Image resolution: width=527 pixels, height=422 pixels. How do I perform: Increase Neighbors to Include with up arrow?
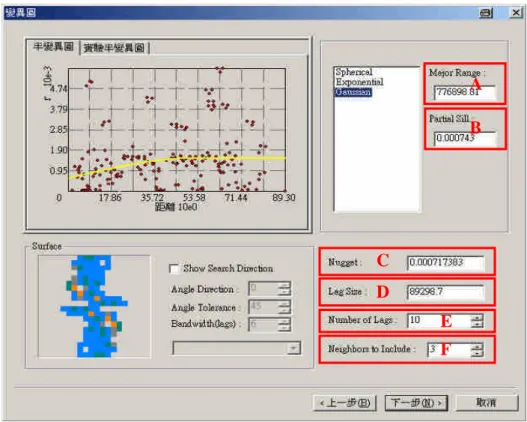477,346
